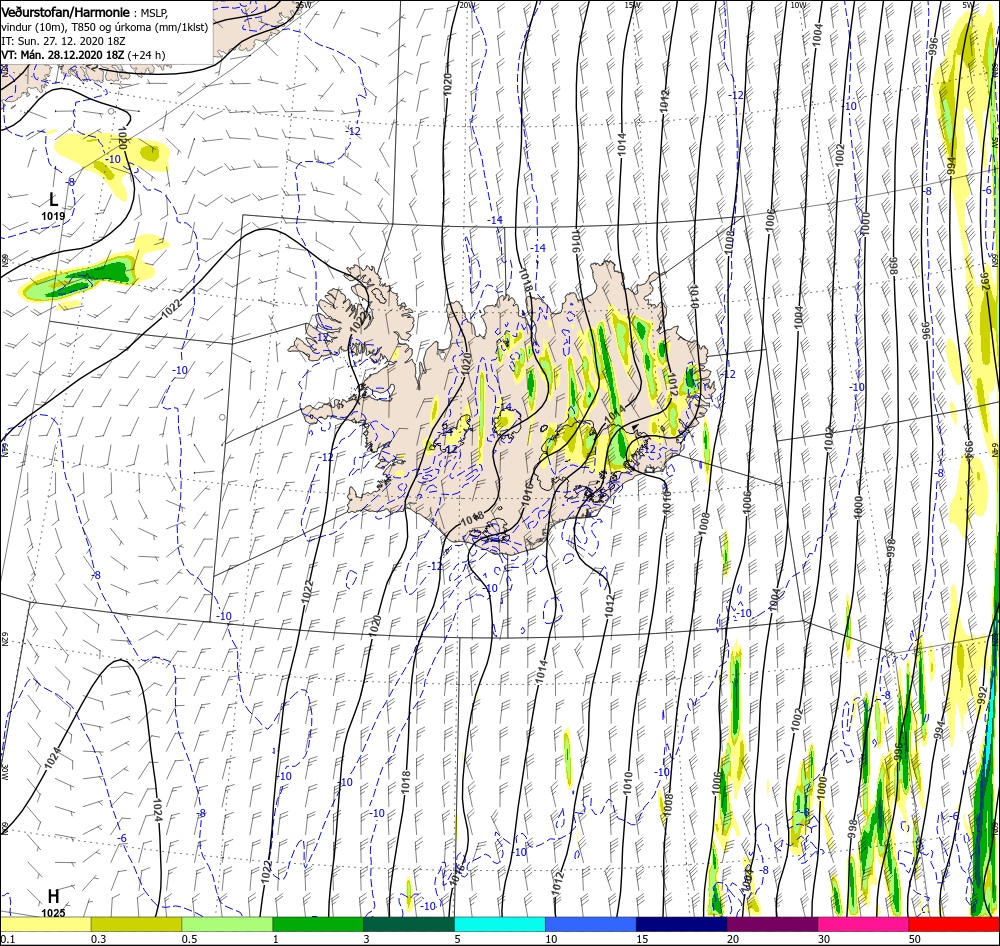Click the light green 0.5 legend swatch
Screen dimensions: 1000x946
(227, 924)
